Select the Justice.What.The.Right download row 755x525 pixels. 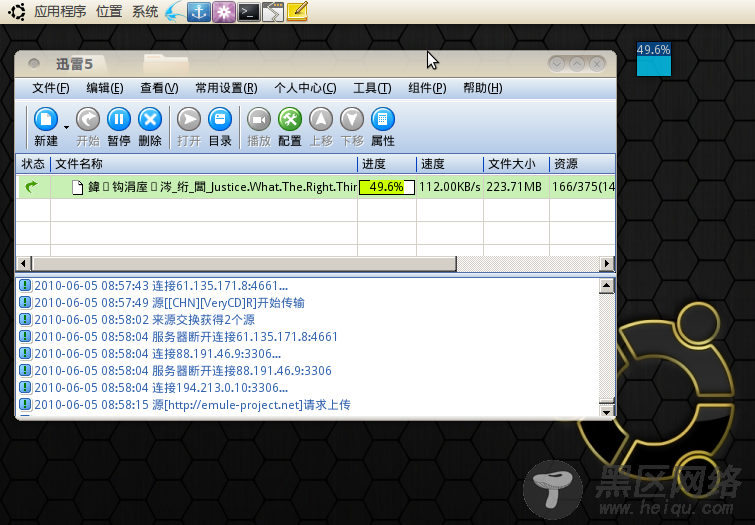coord(316,187)
